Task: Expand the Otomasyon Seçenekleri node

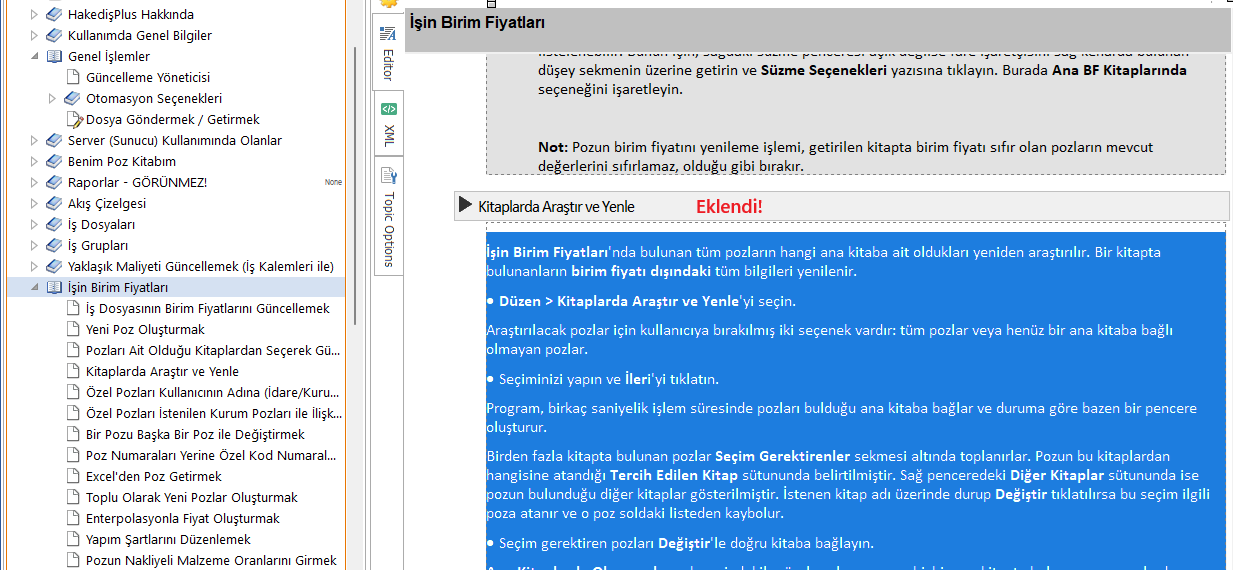Action: coord(53,99)
